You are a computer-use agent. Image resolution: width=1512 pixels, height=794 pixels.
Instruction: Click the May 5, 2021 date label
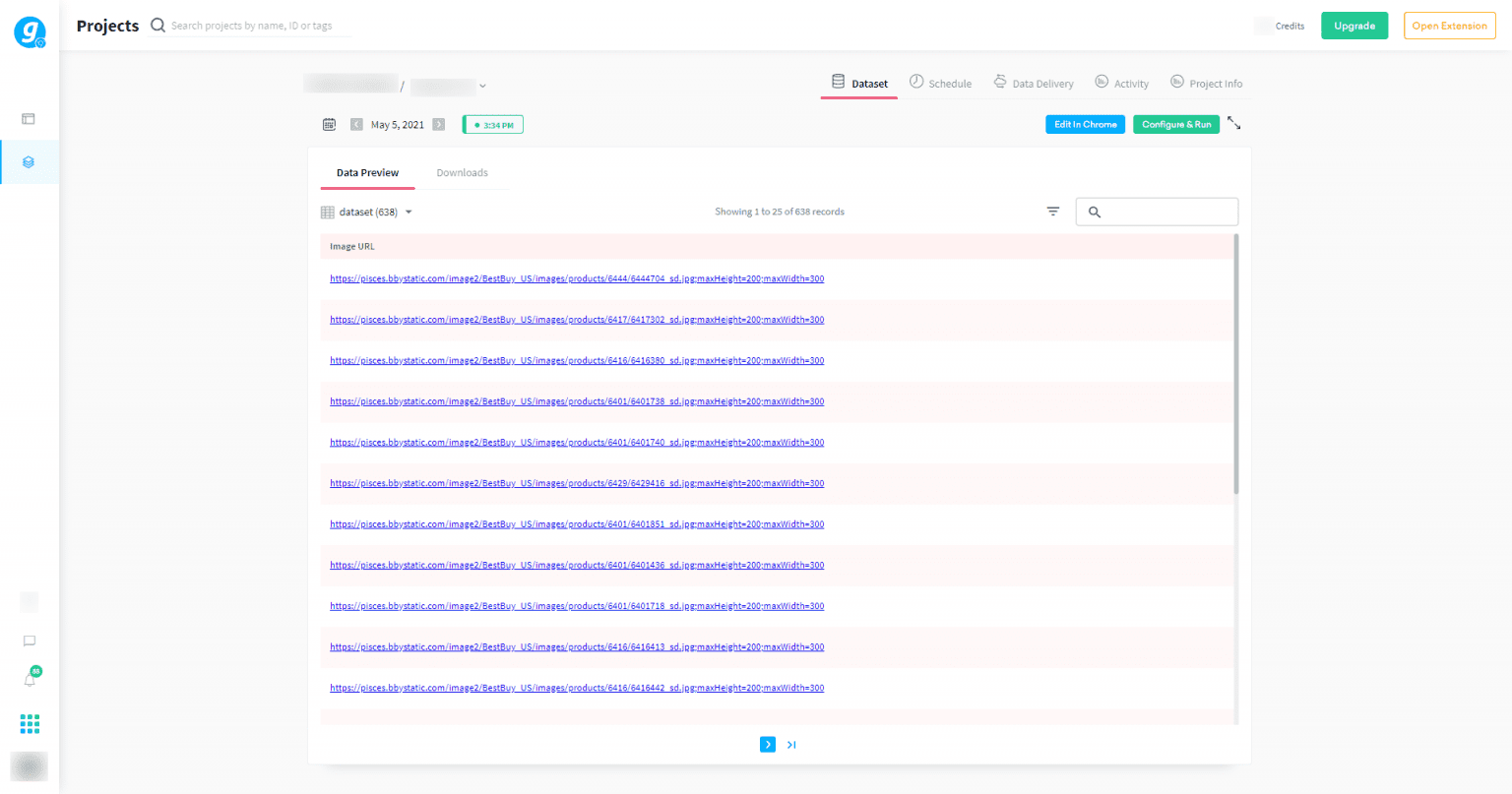(398, 125)
